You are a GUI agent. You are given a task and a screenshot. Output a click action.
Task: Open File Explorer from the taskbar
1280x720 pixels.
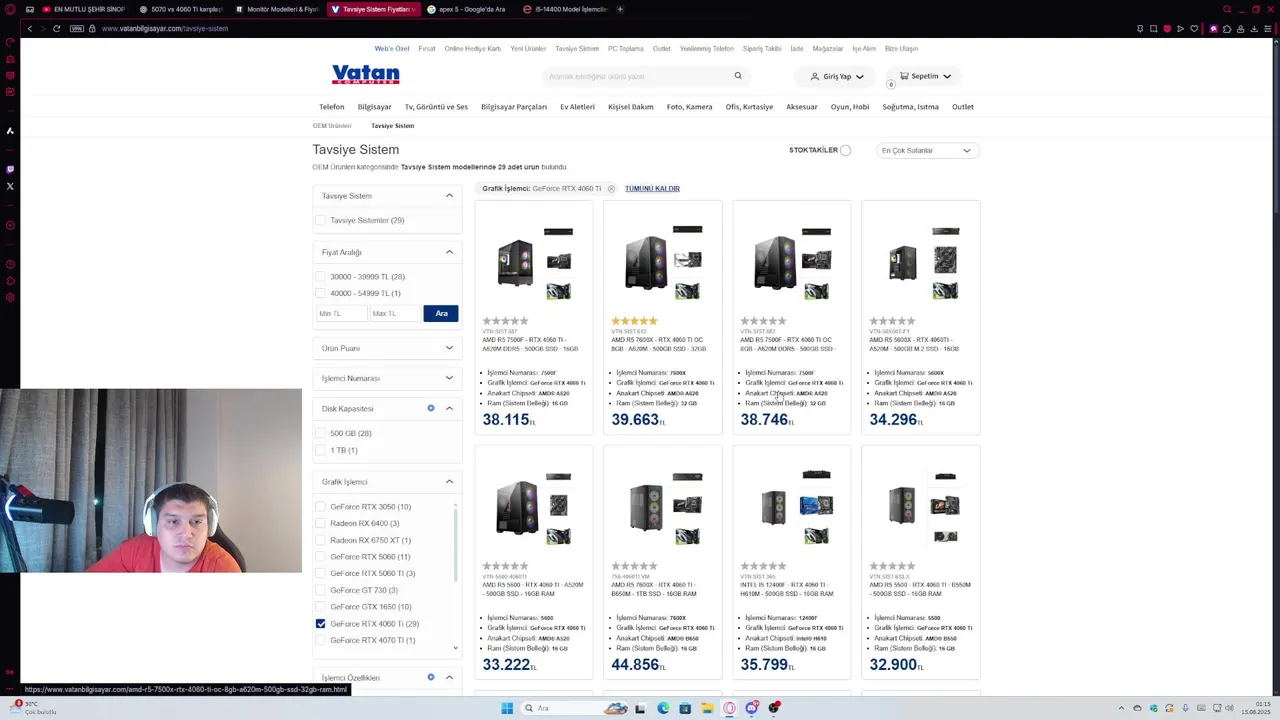click(707, 708)
